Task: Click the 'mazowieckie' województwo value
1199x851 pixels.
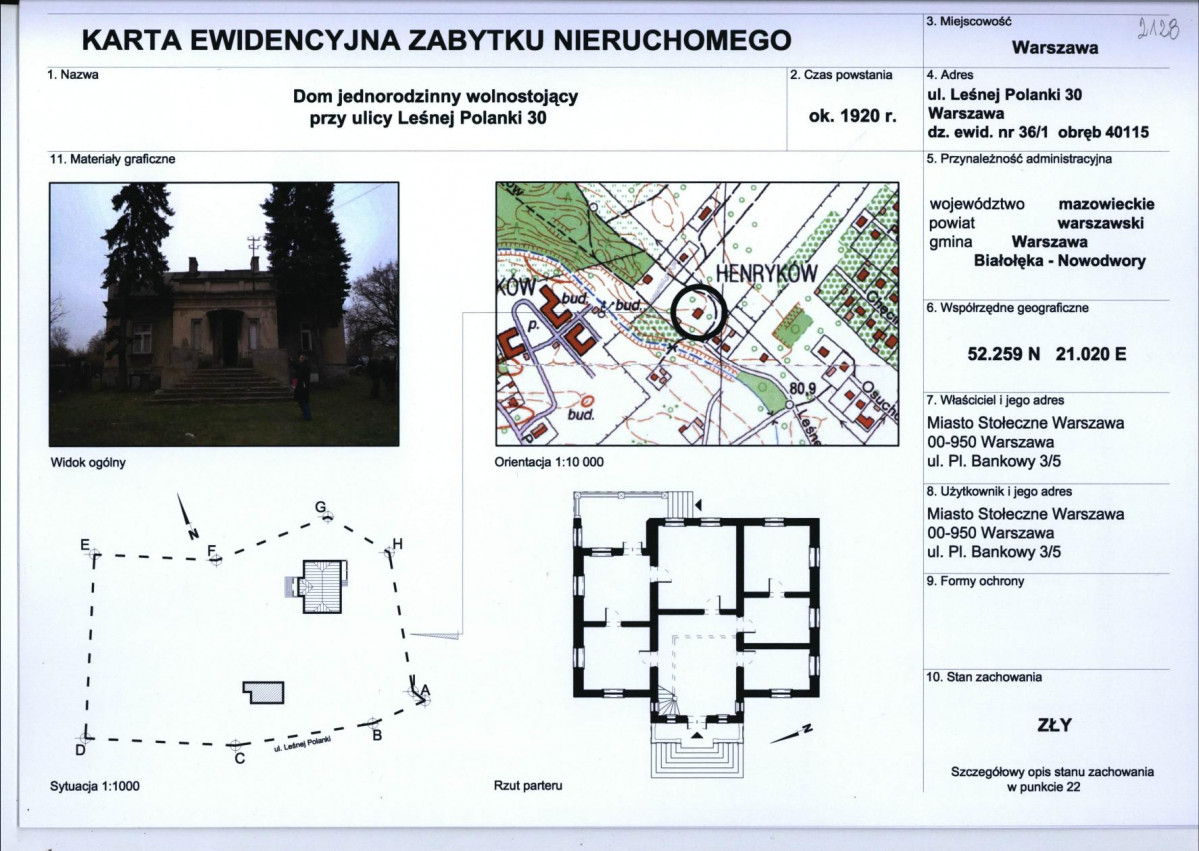Action: coord(1106,204)
